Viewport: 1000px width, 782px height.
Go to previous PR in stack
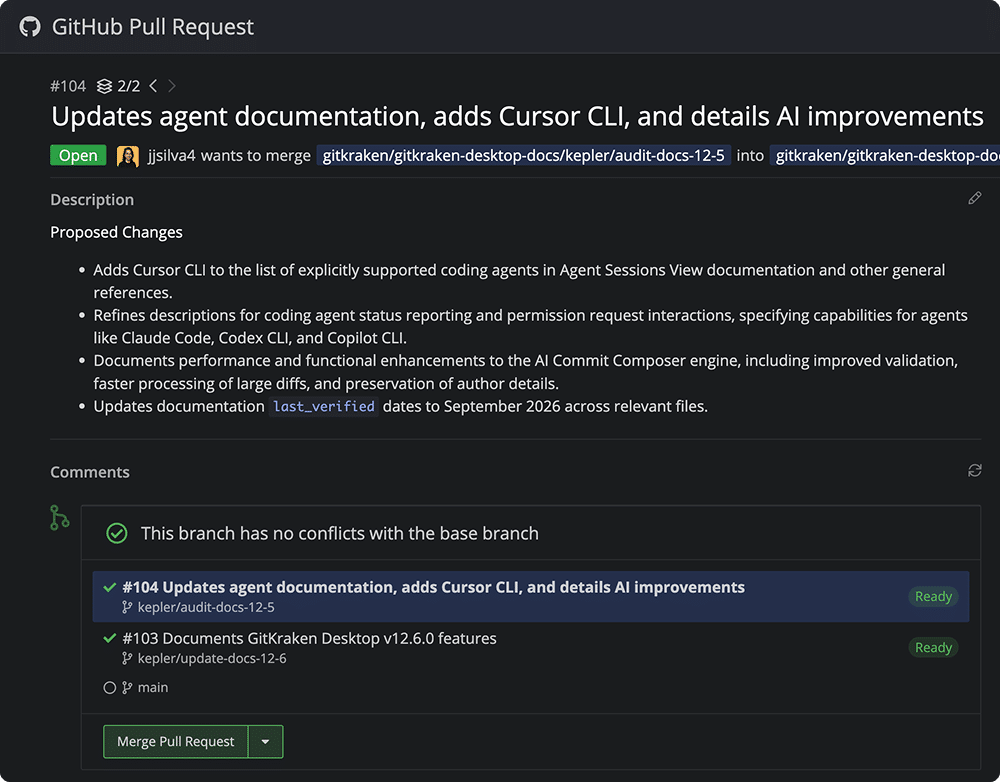pos(153,85)
